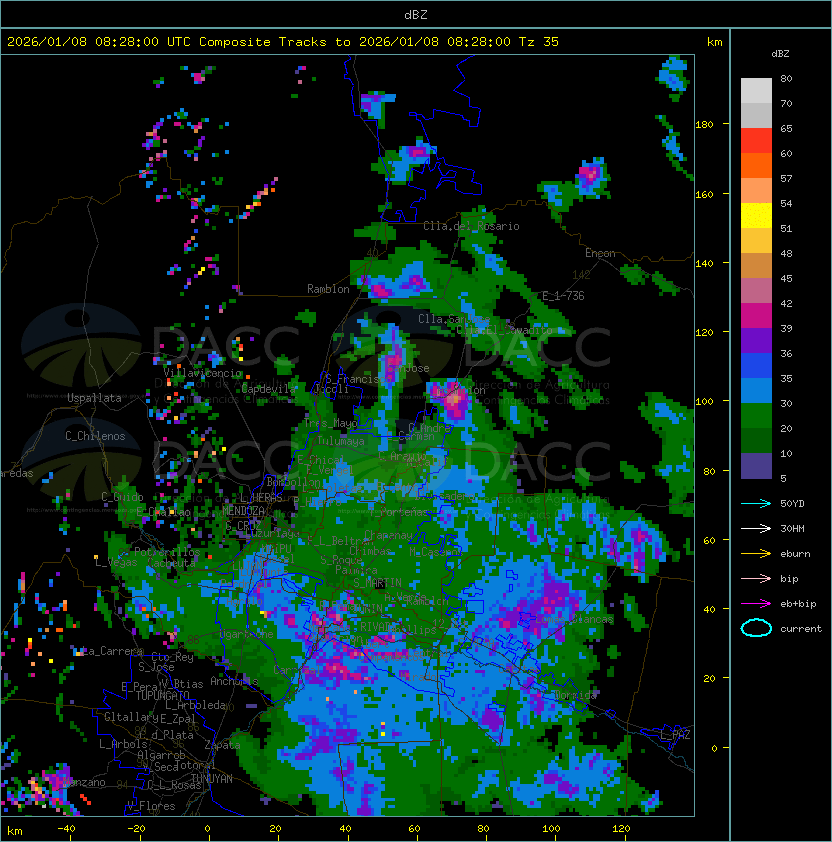Viewport: 832px width, 842px height.
Task: Click the 'TUPUNGATO' city label
Action: coord(162,696)
